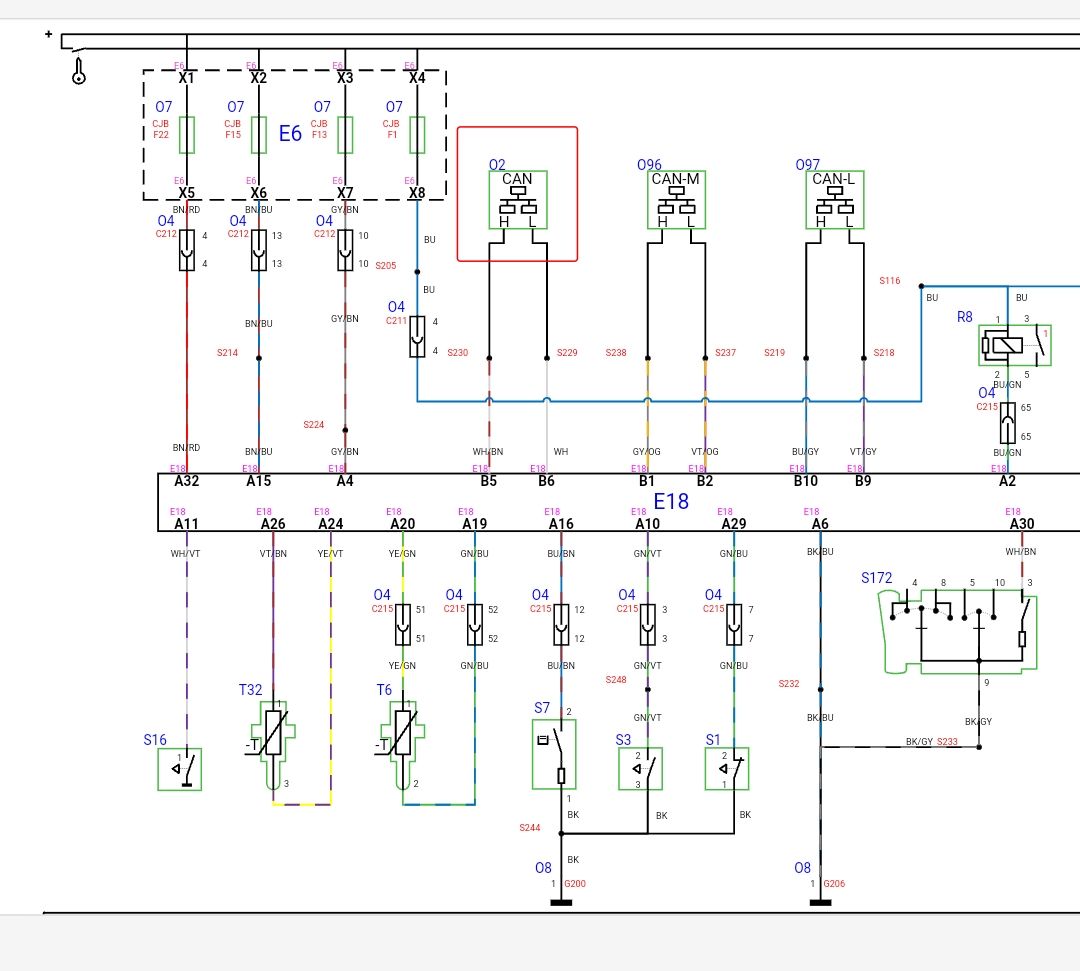Viewport: 1080px width, 971px height.
Task: Click splice label S218
Action: tap(884, 353)
